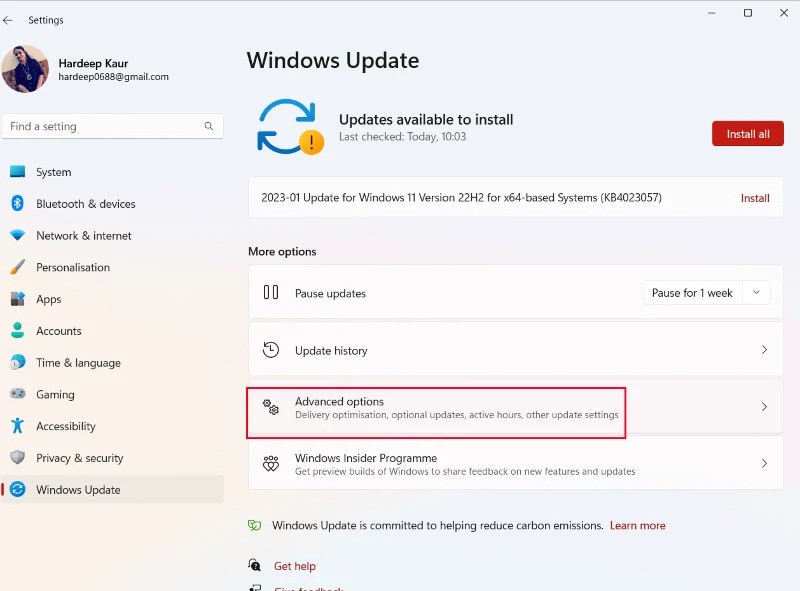
Task: Click Pause for 1 week
Action: pyautogui.click(x=692, y=293)
